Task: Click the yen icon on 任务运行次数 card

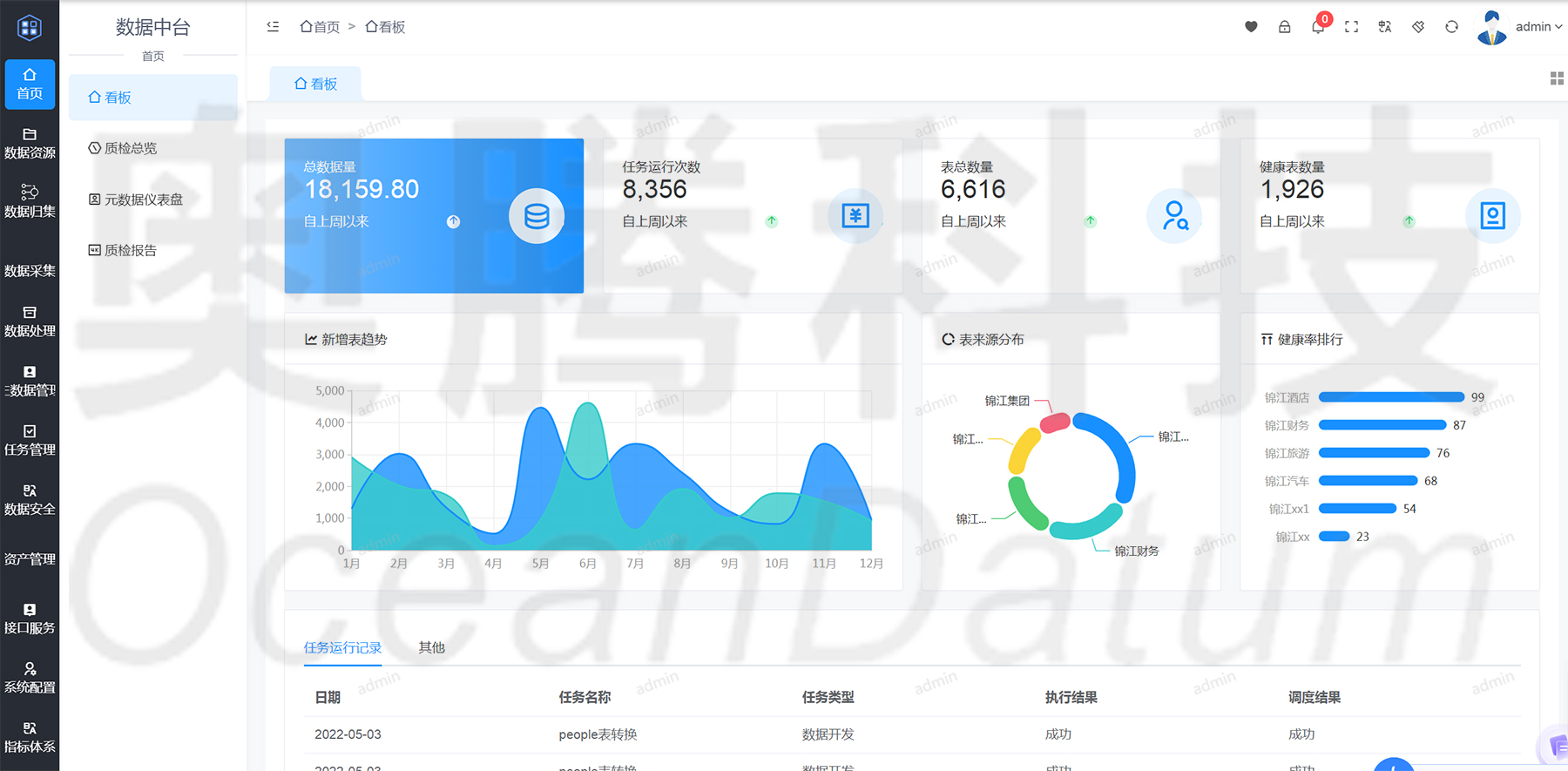Action: 855,215
